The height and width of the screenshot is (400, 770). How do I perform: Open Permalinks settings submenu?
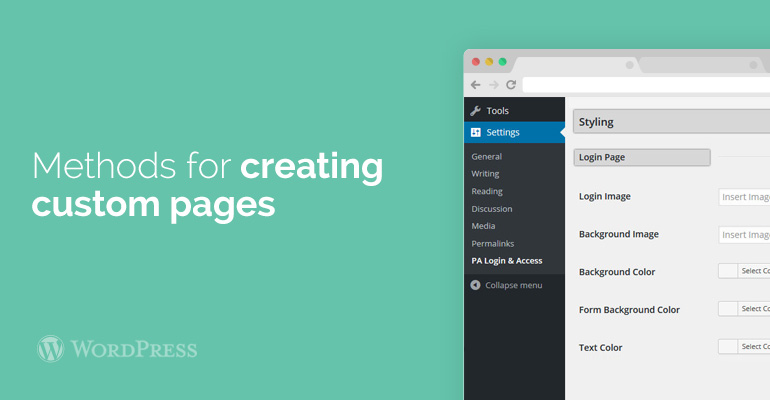tap(493, 243)
